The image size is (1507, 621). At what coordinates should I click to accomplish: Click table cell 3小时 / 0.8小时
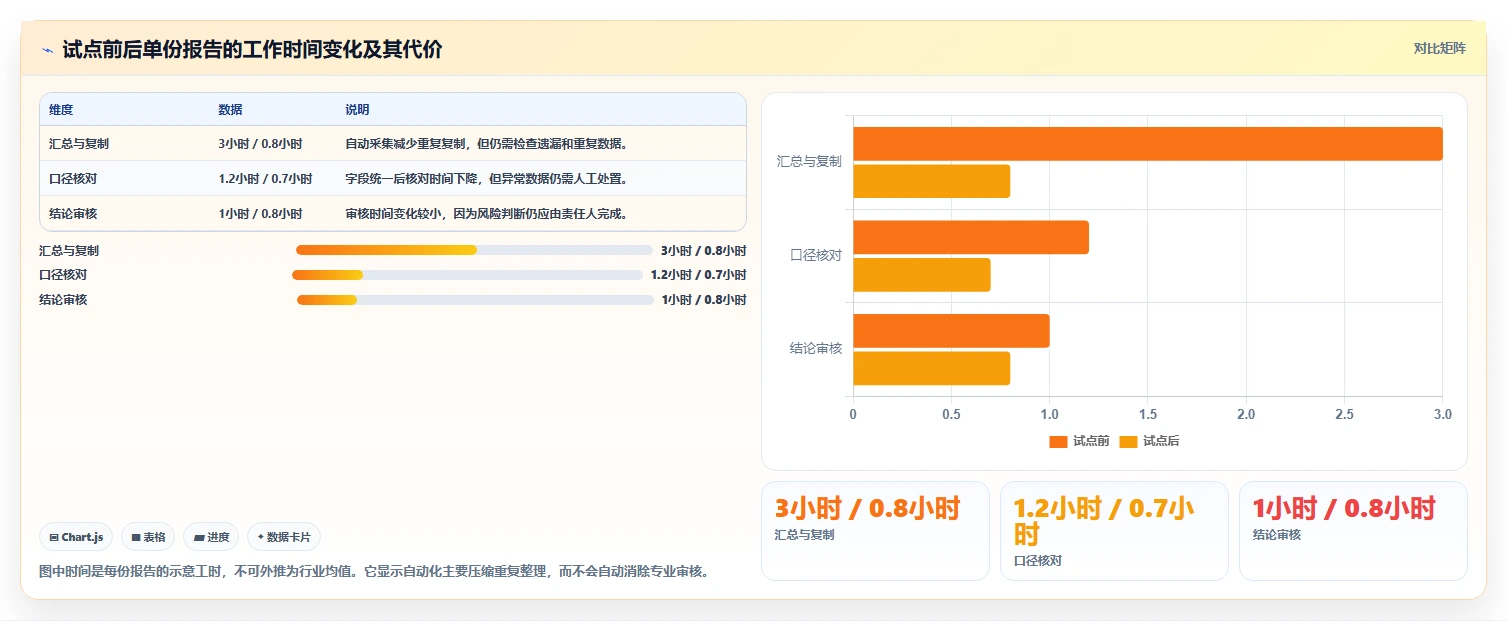(260, 144)
